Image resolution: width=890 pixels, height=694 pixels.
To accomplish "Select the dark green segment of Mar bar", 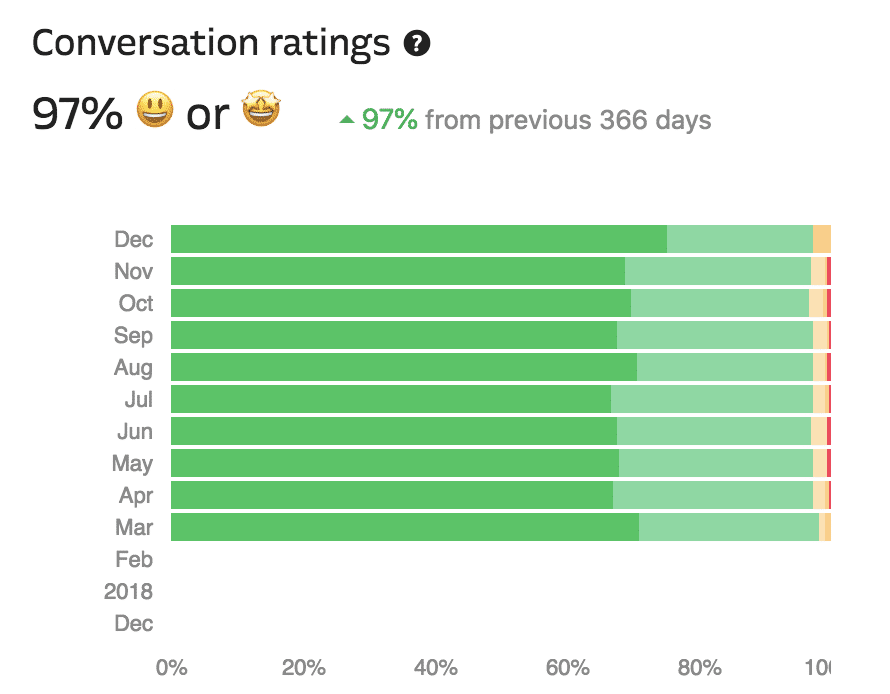I will [405, 527].
